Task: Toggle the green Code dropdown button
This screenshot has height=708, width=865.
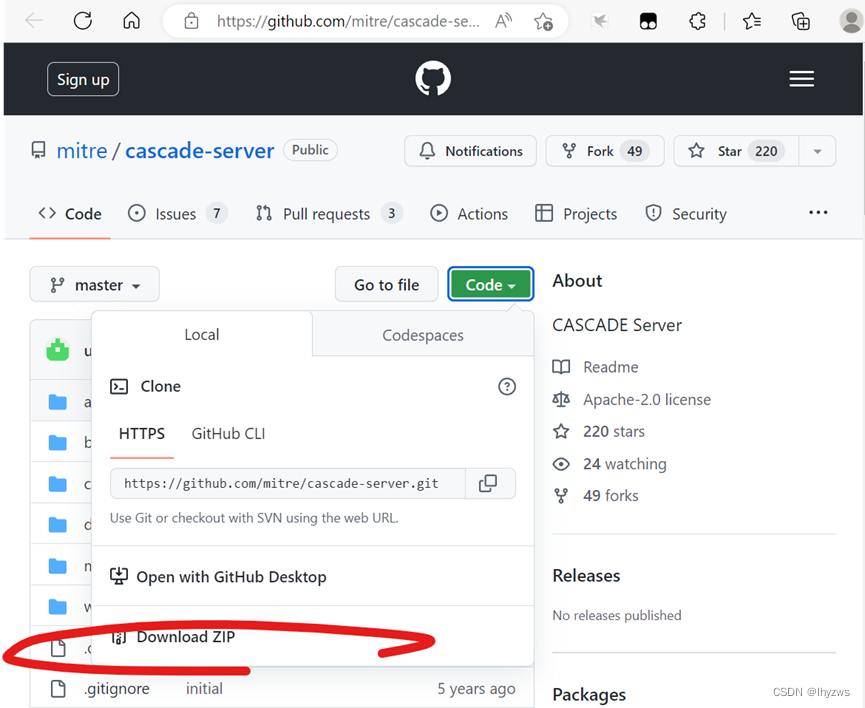Action: [x=490, y=285]
